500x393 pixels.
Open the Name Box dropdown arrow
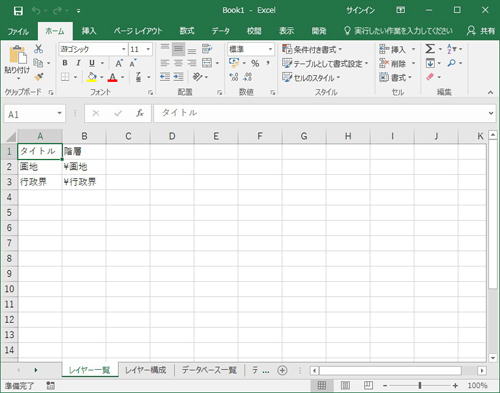point(59,113)
